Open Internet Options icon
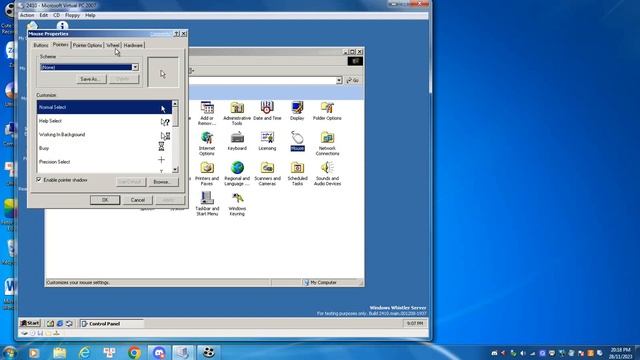 coord(207,143)
